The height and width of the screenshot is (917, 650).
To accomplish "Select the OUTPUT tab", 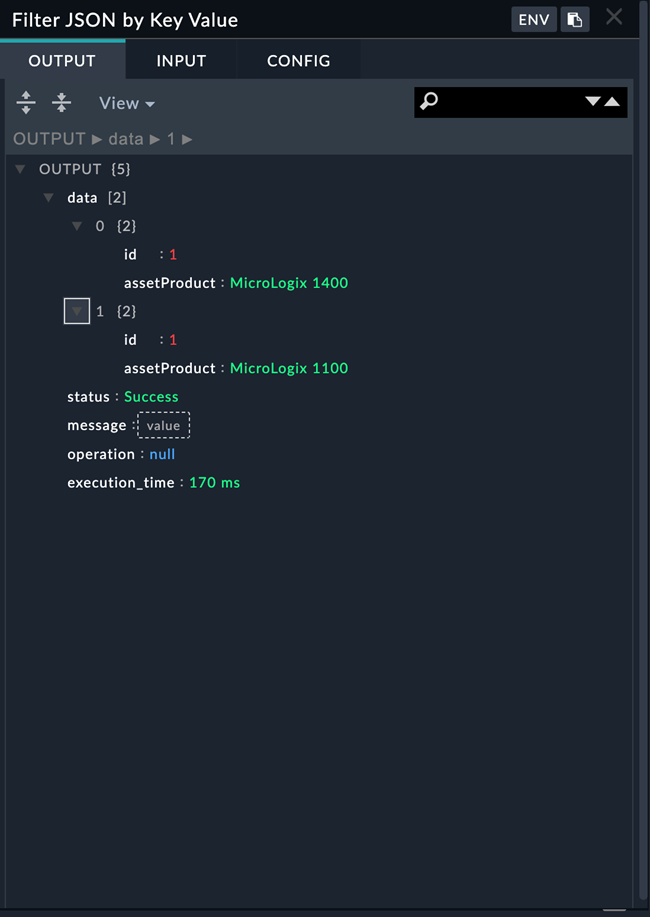I will pos(62,61).
